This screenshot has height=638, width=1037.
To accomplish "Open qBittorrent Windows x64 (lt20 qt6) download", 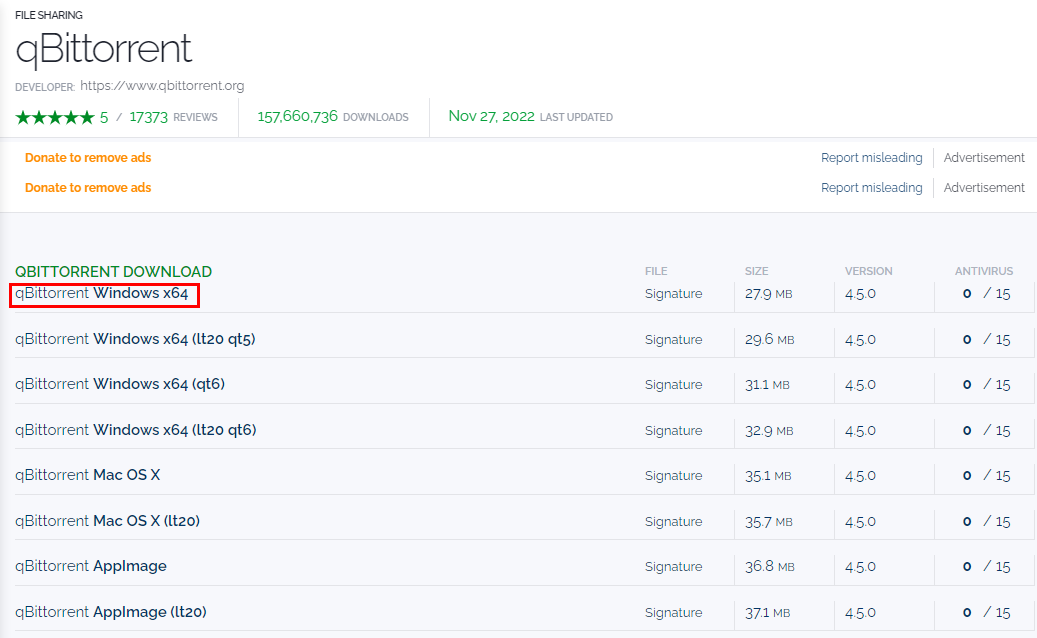I will (136, 430).
